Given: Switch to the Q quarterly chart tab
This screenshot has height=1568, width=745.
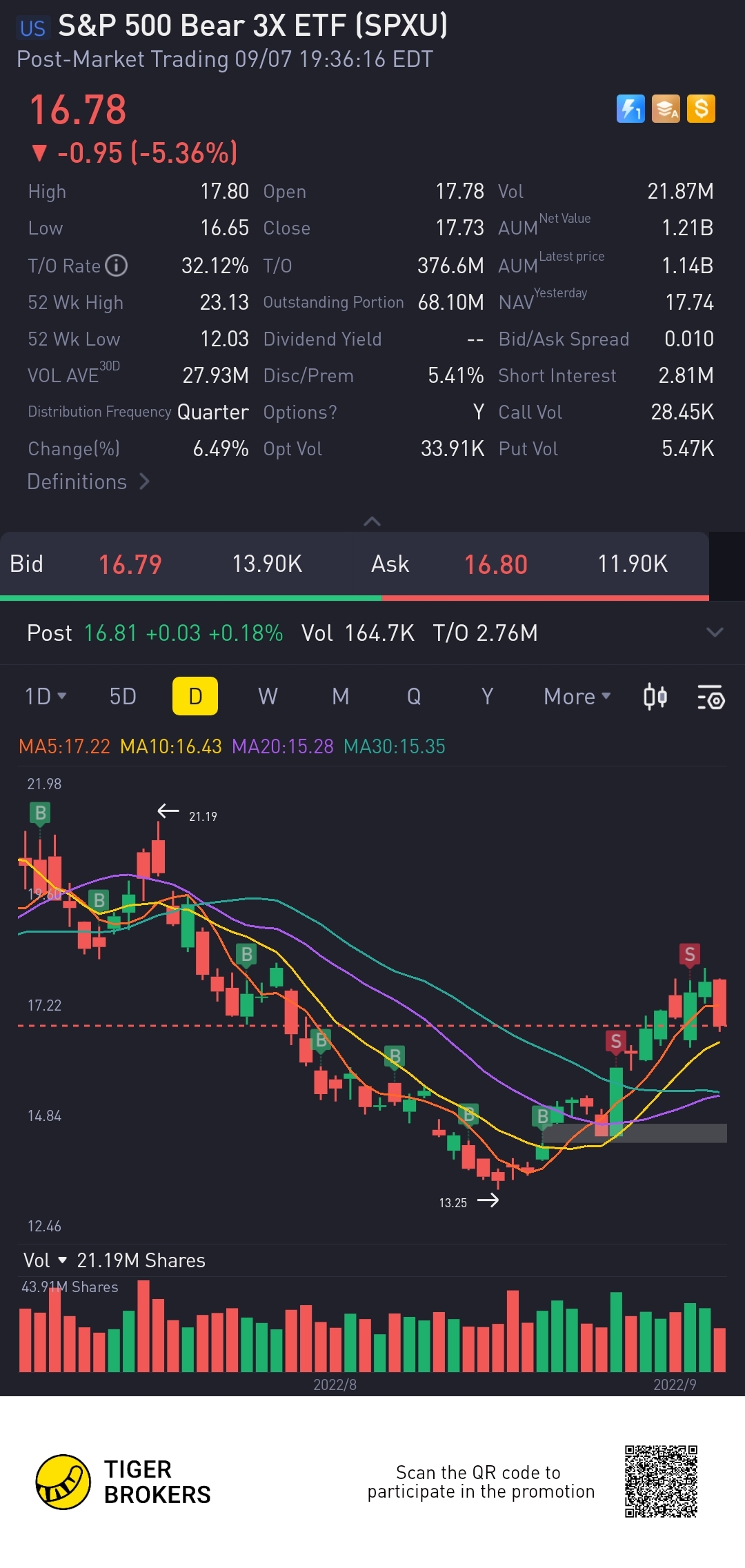Looking at the screenshot, I should coord(414,696).
